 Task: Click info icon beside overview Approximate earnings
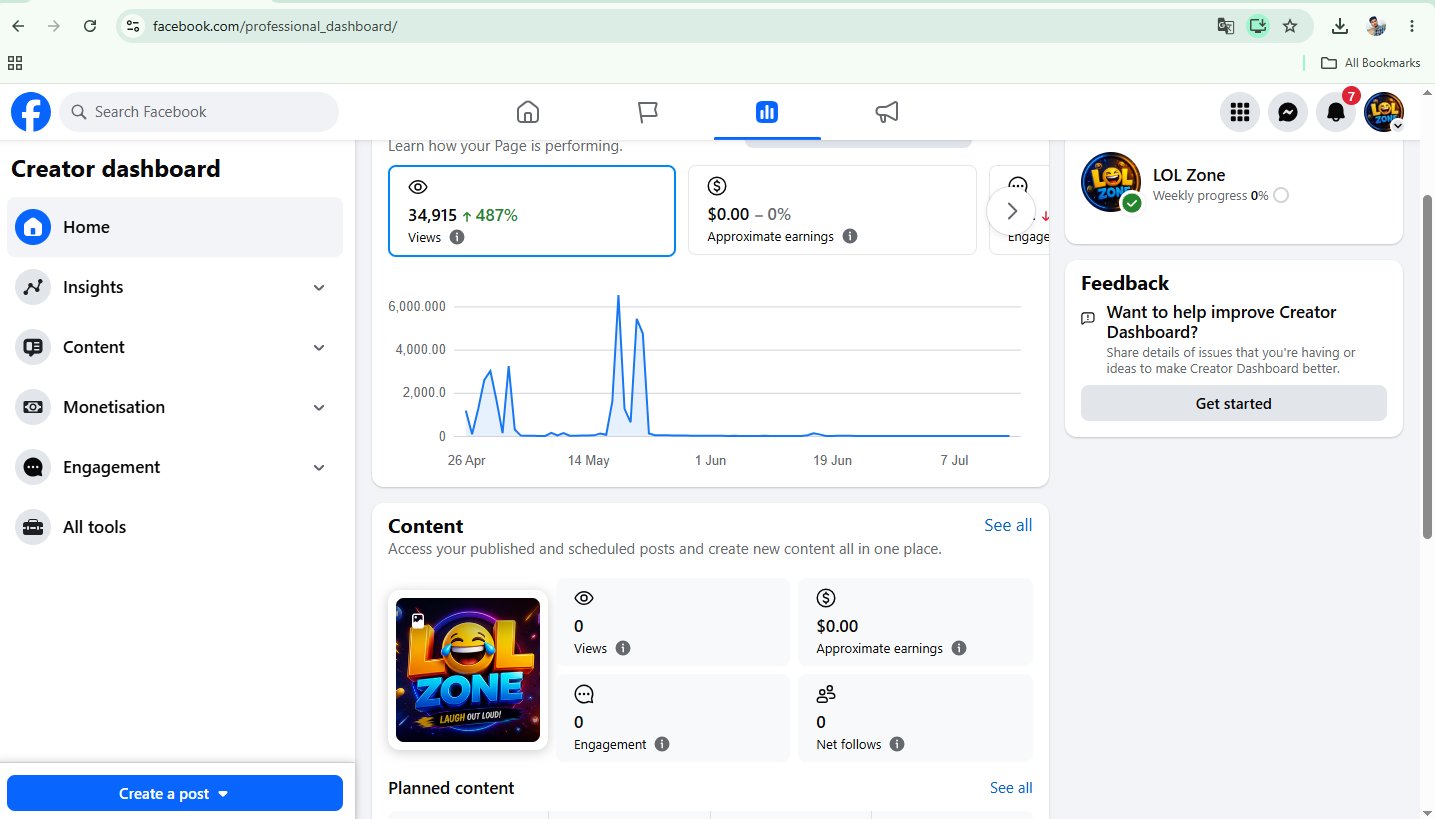(850, 236)
